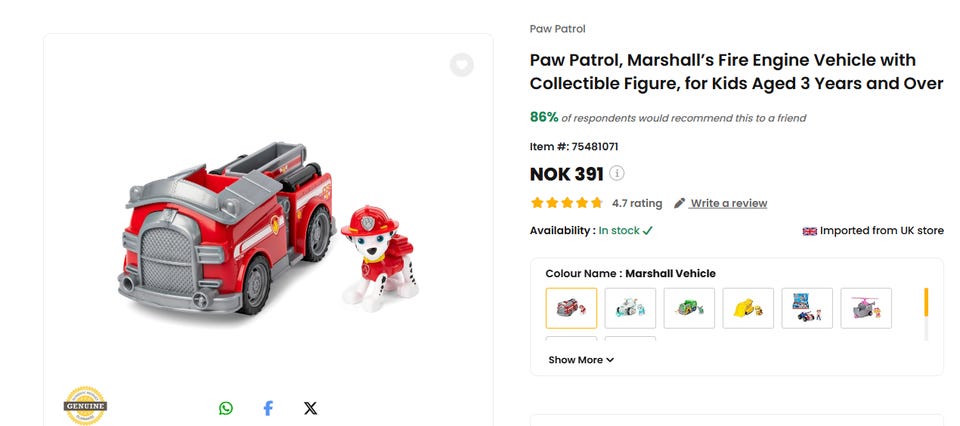Choose the green recycling truck colour option

(x=690, y=308)
